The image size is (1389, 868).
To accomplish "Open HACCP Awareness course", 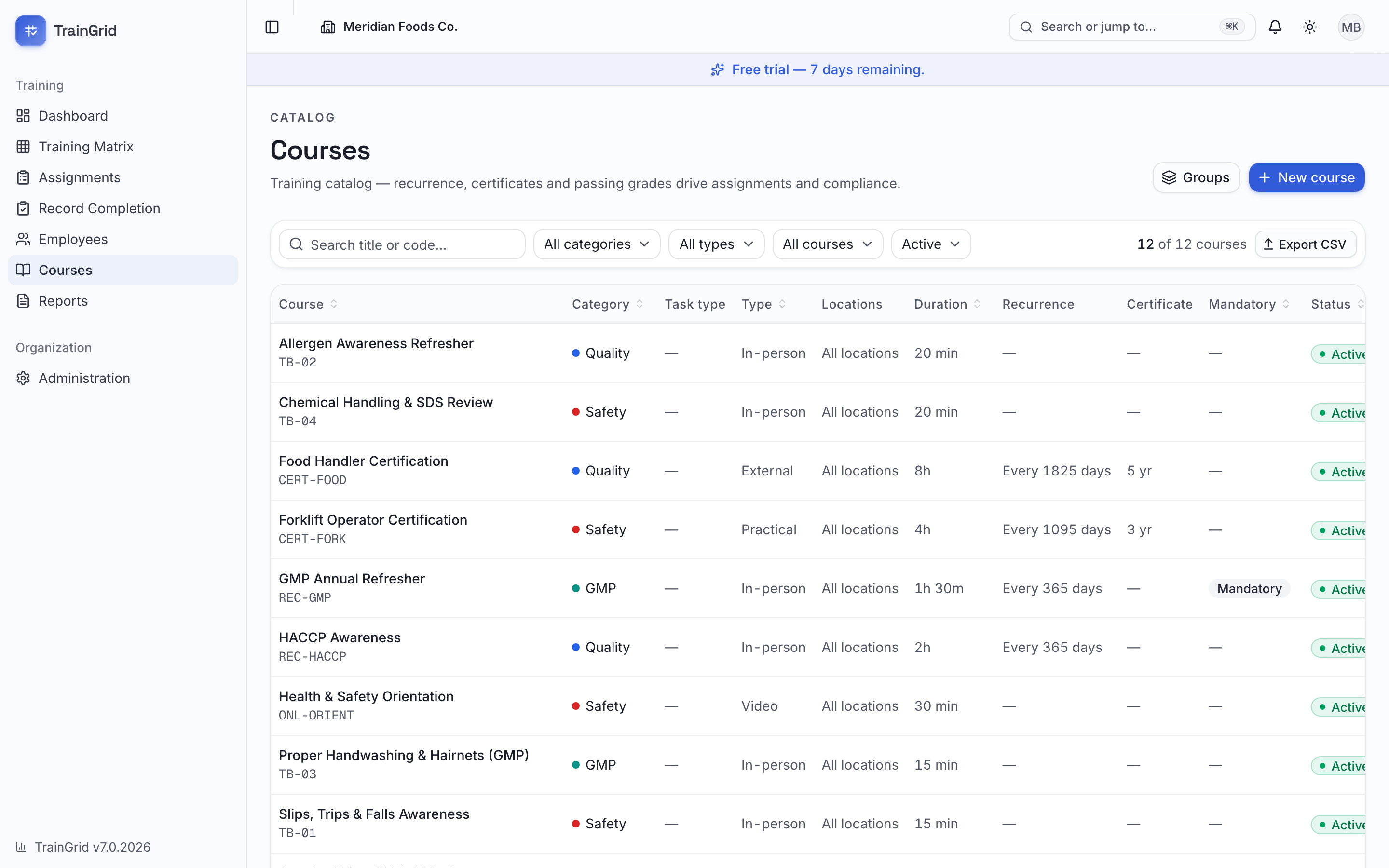I will tap(340, 638).
